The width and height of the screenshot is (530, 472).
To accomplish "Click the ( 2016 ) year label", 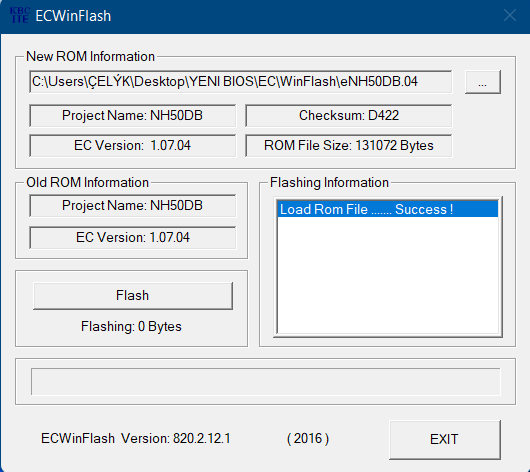I will pos(308,439).
